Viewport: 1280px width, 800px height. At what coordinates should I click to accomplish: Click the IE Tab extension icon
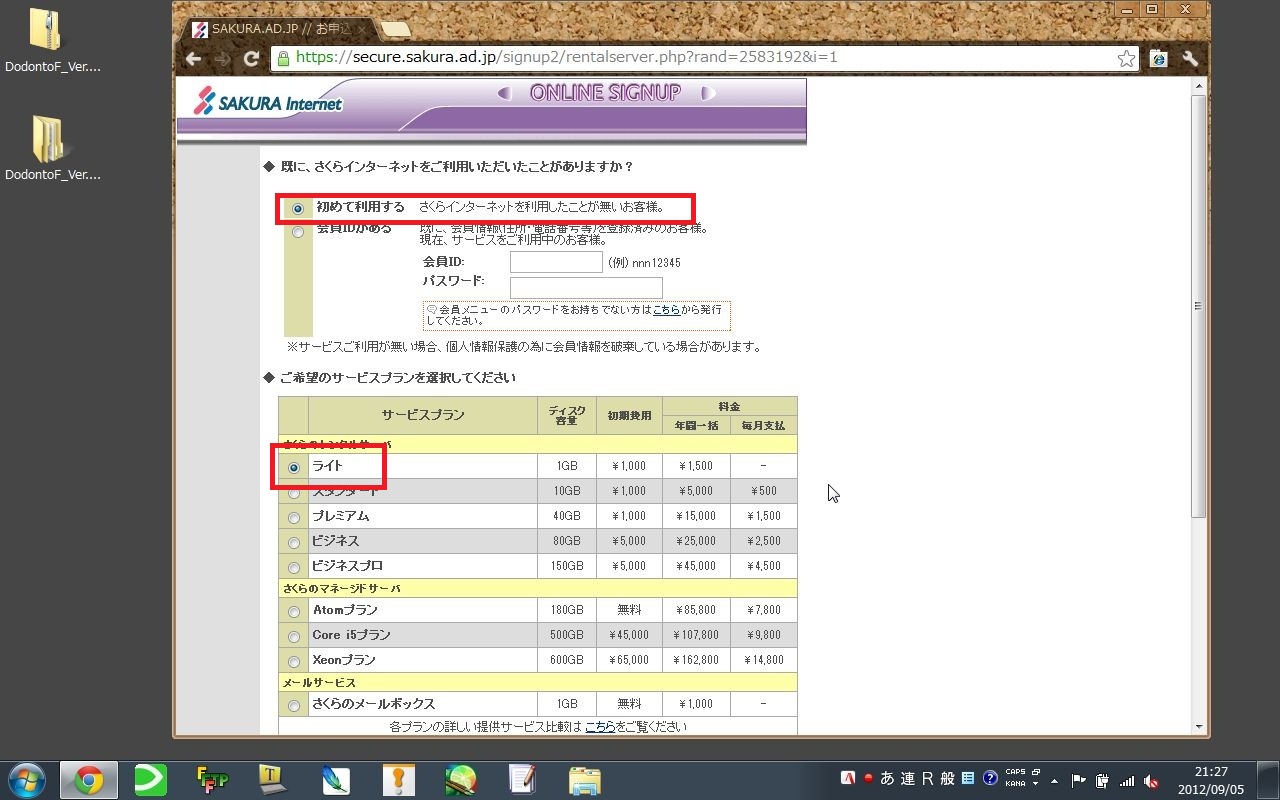pyautogui.click(x=1159, y=58)
